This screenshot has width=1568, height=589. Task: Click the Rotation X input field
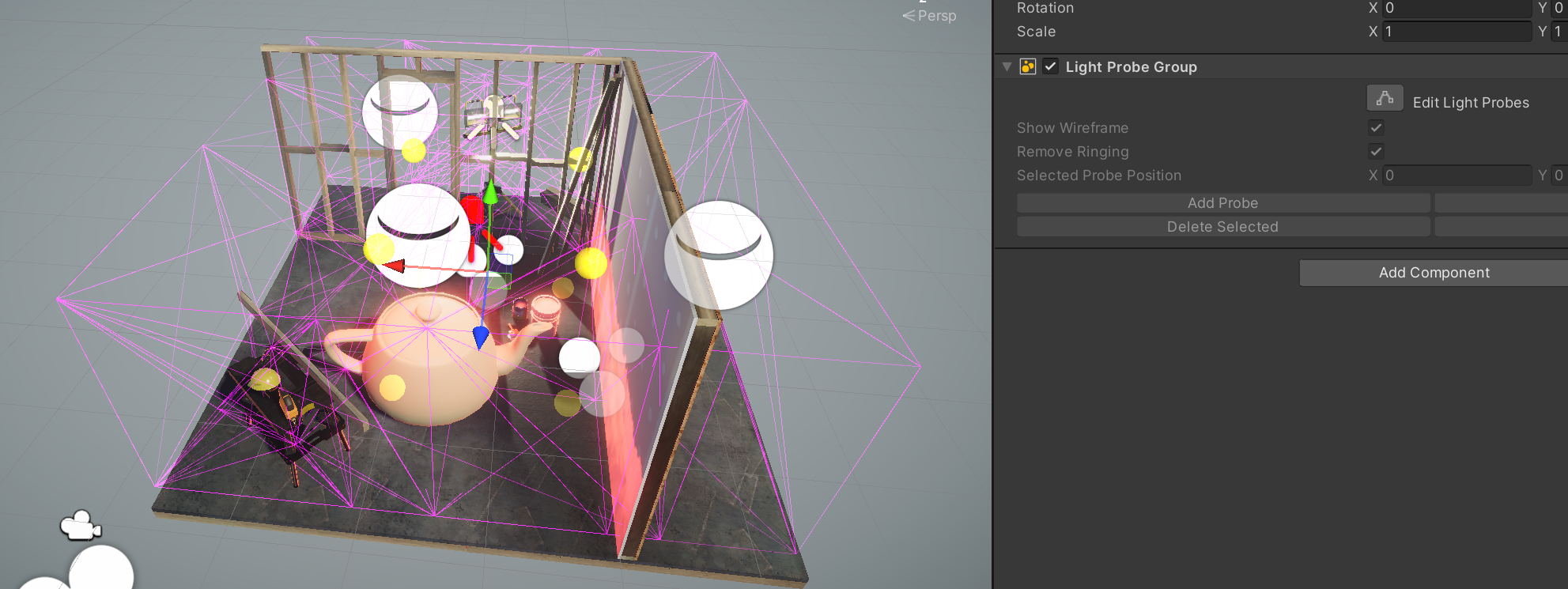pos(1457,8)
